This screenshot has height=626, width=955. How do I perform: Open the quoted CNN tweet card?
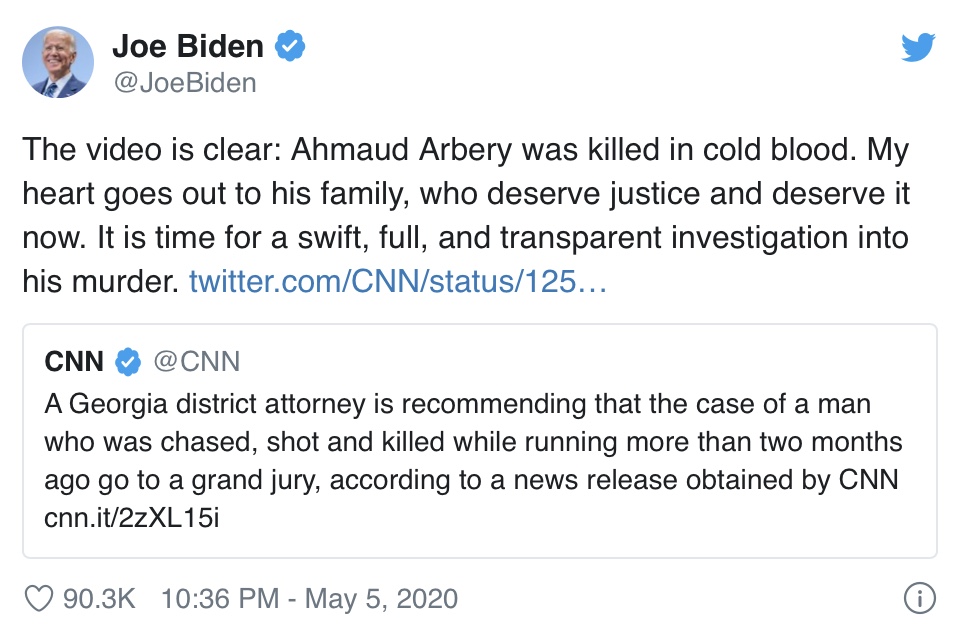point(480,441)
